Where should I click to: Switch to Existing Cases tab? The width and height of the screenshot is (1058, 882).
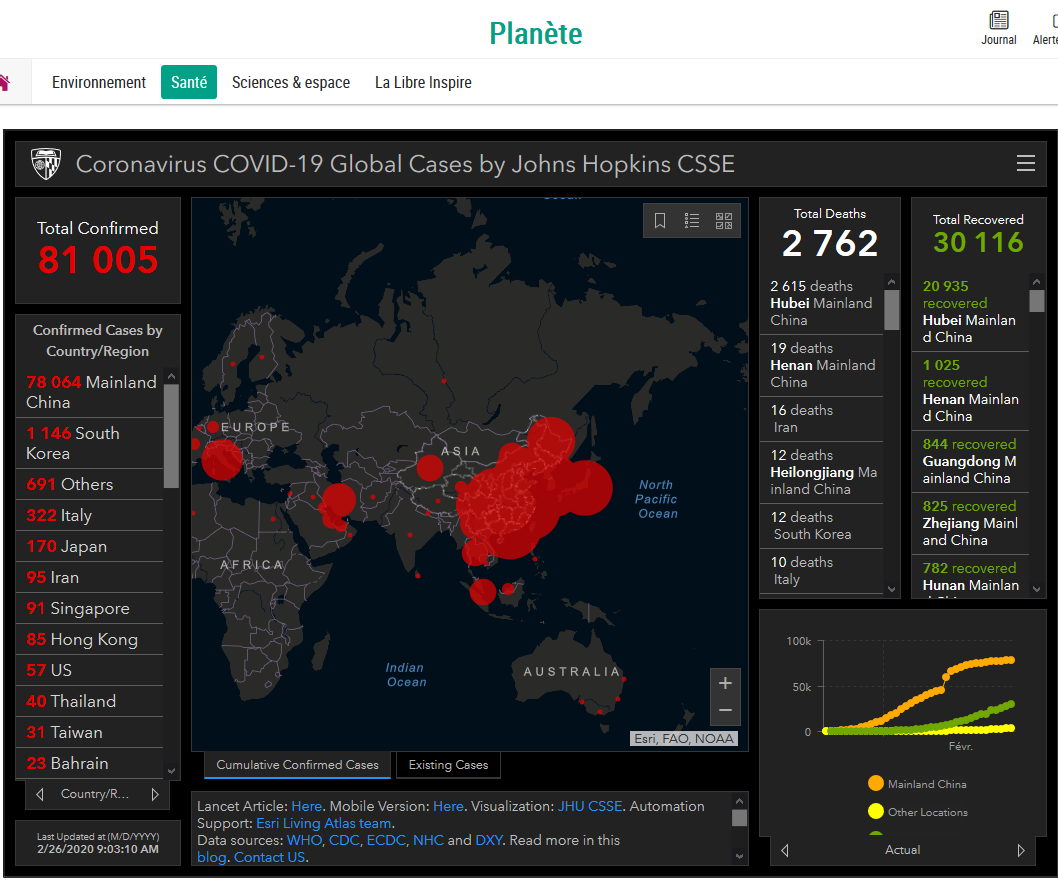448,765
